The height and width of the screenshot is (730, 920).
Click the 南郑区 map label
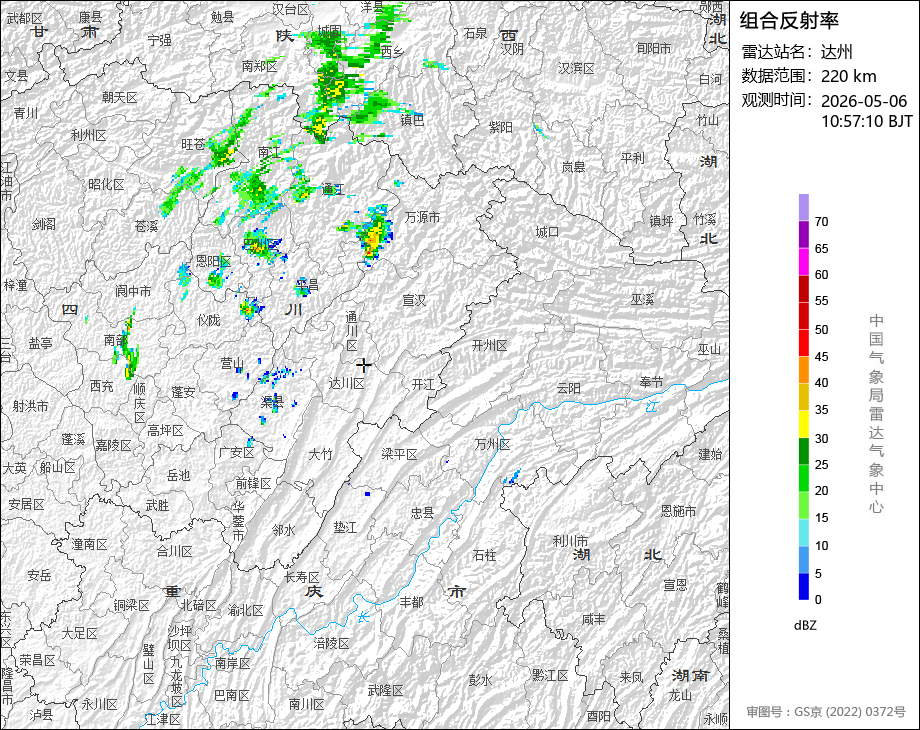coord(259,66)
